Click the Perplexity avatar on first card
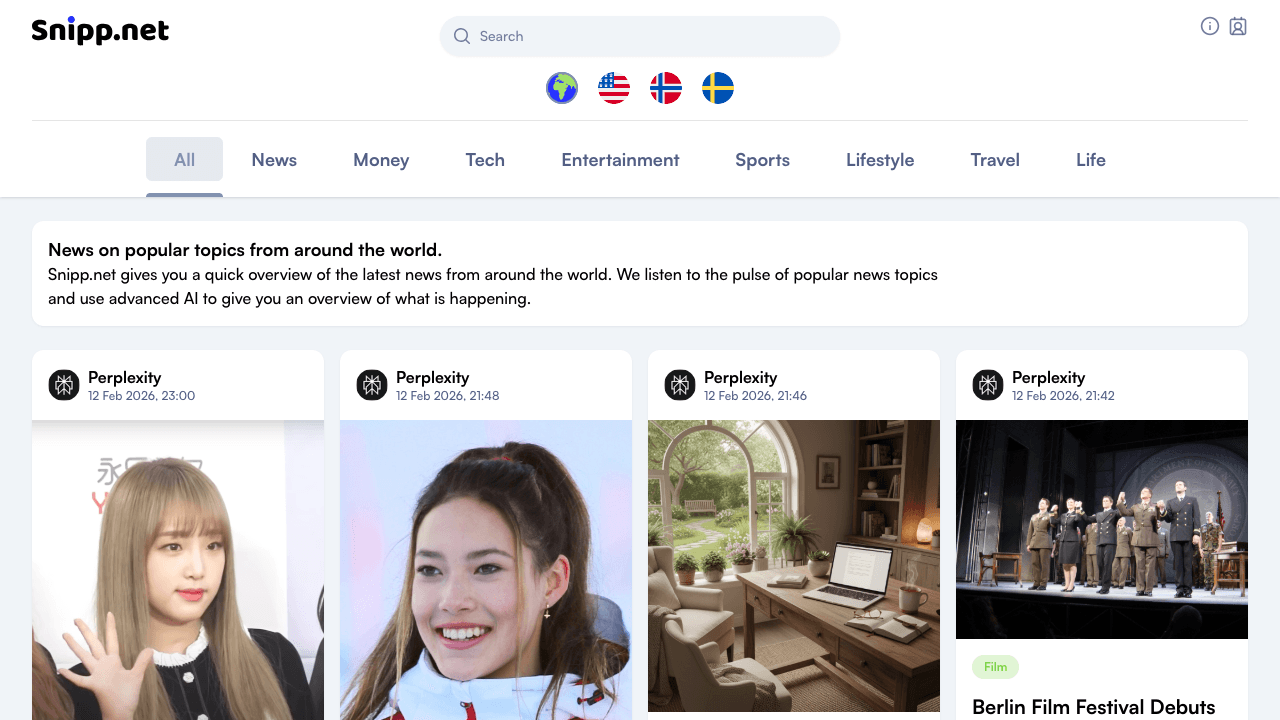 click(x=64, y=385)
